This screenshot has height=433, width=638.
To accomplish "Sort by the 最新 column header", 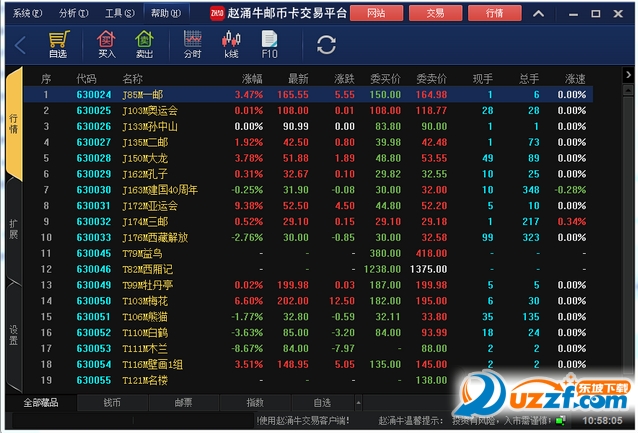I will point(298,79).
